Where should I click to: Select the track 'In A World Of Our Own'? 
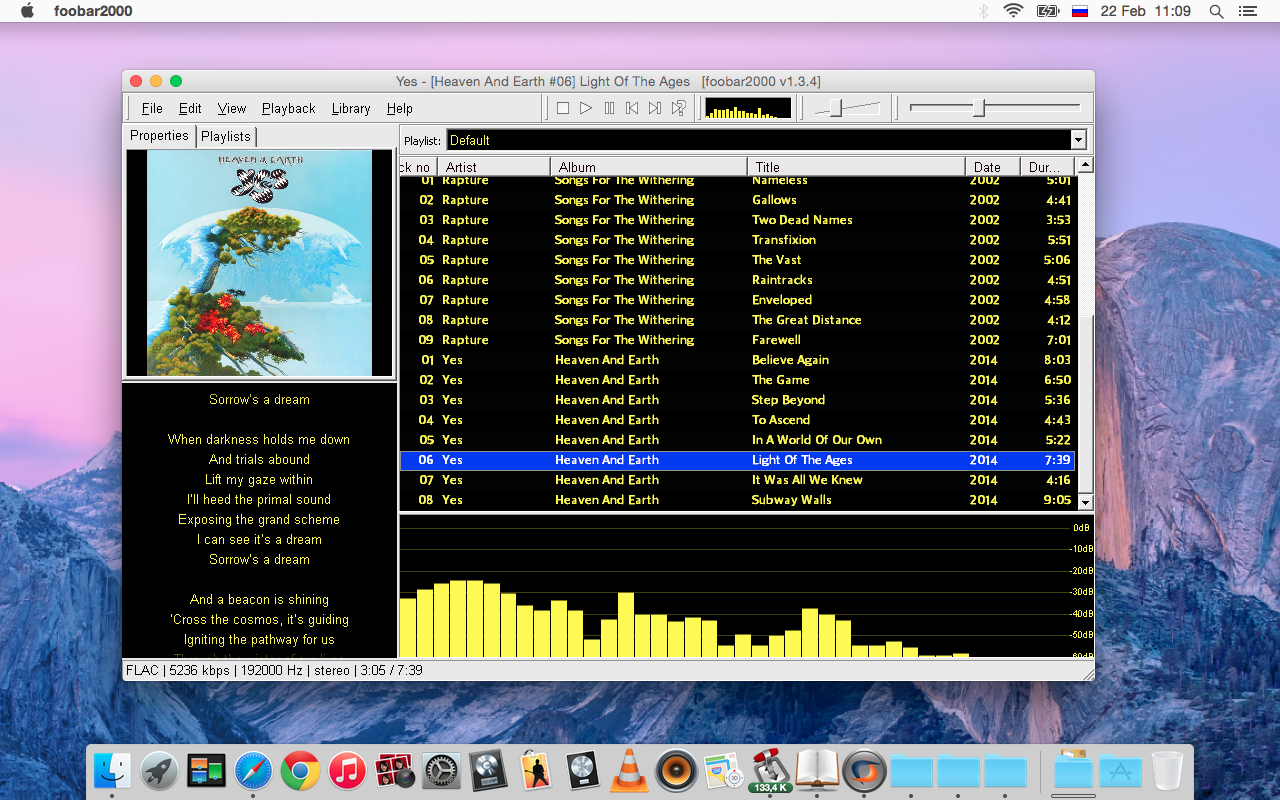tap(736, 440)
